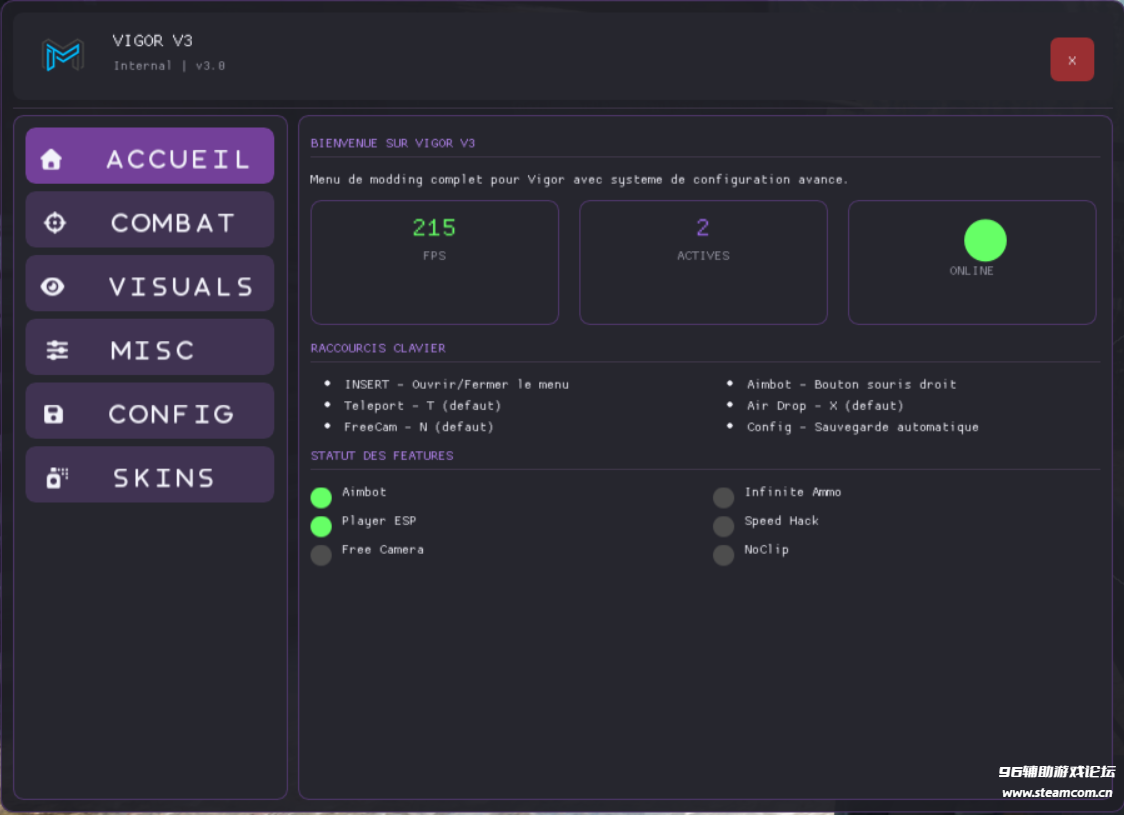Toggle the Free Camera status indicator
Image resolution: width=1124 pixels, height=815 pixels.
321,555
